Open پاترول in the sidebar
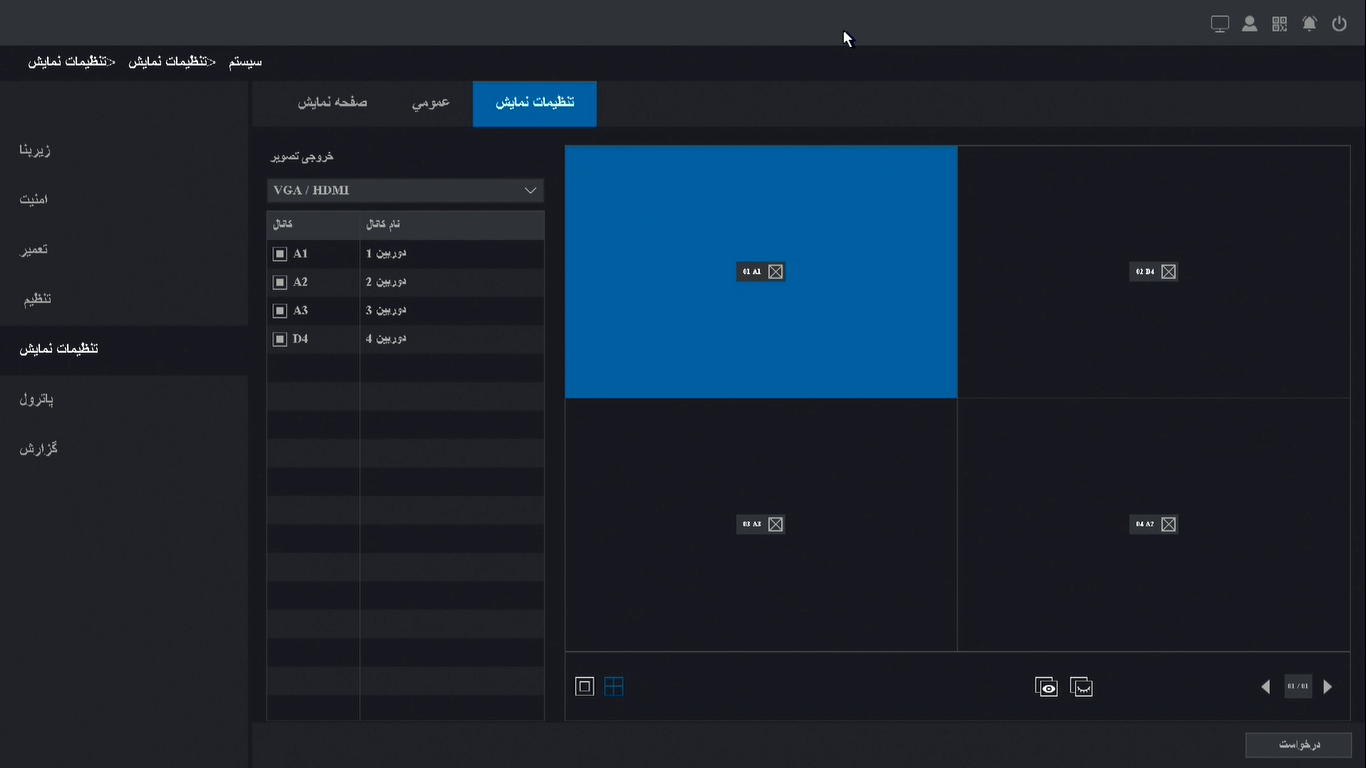Viewport: 1366px width, 768px height. pos(124,399)
